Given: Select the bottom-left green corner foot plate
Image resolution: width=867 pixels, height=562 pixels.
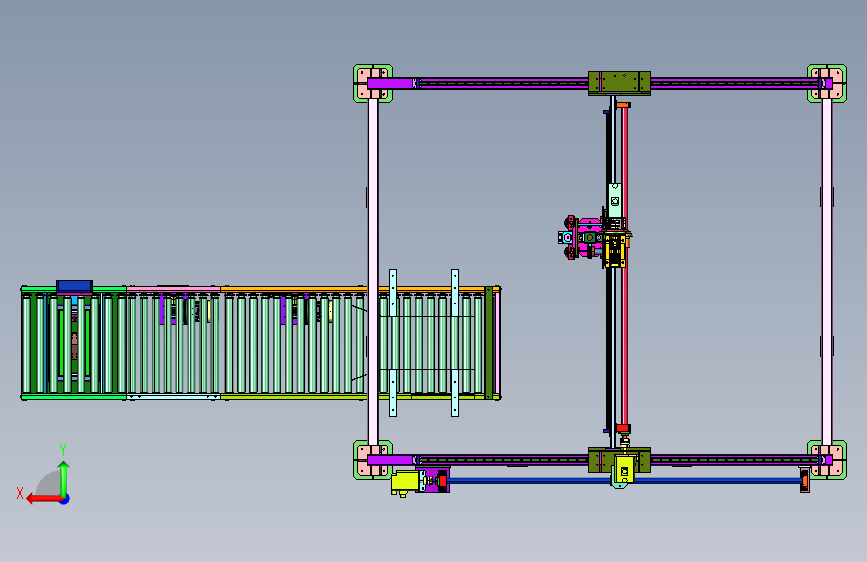Looking at the screenshot, I should click(373, 460).
